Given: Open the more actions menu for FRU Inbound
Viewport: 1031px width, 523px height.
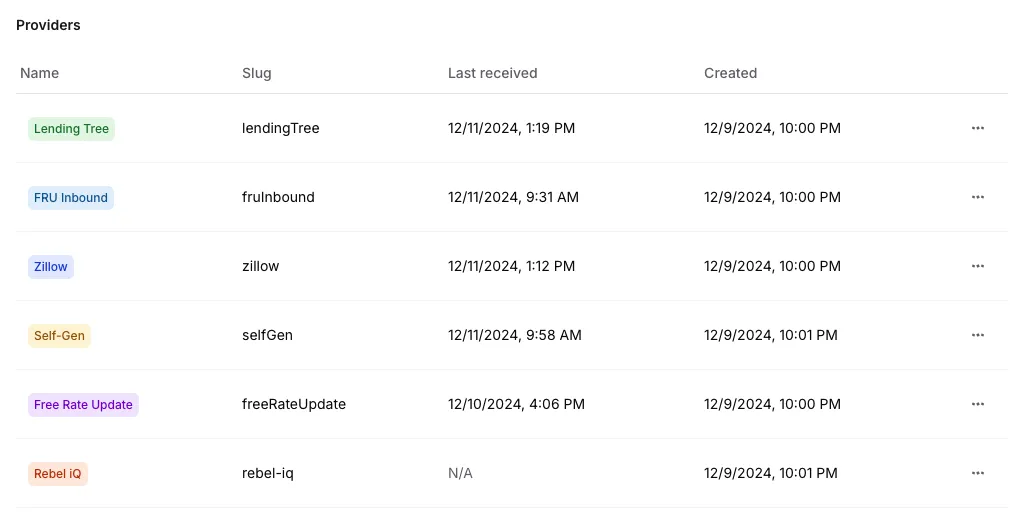Looking at the screenshot, I should pos(977,197).
